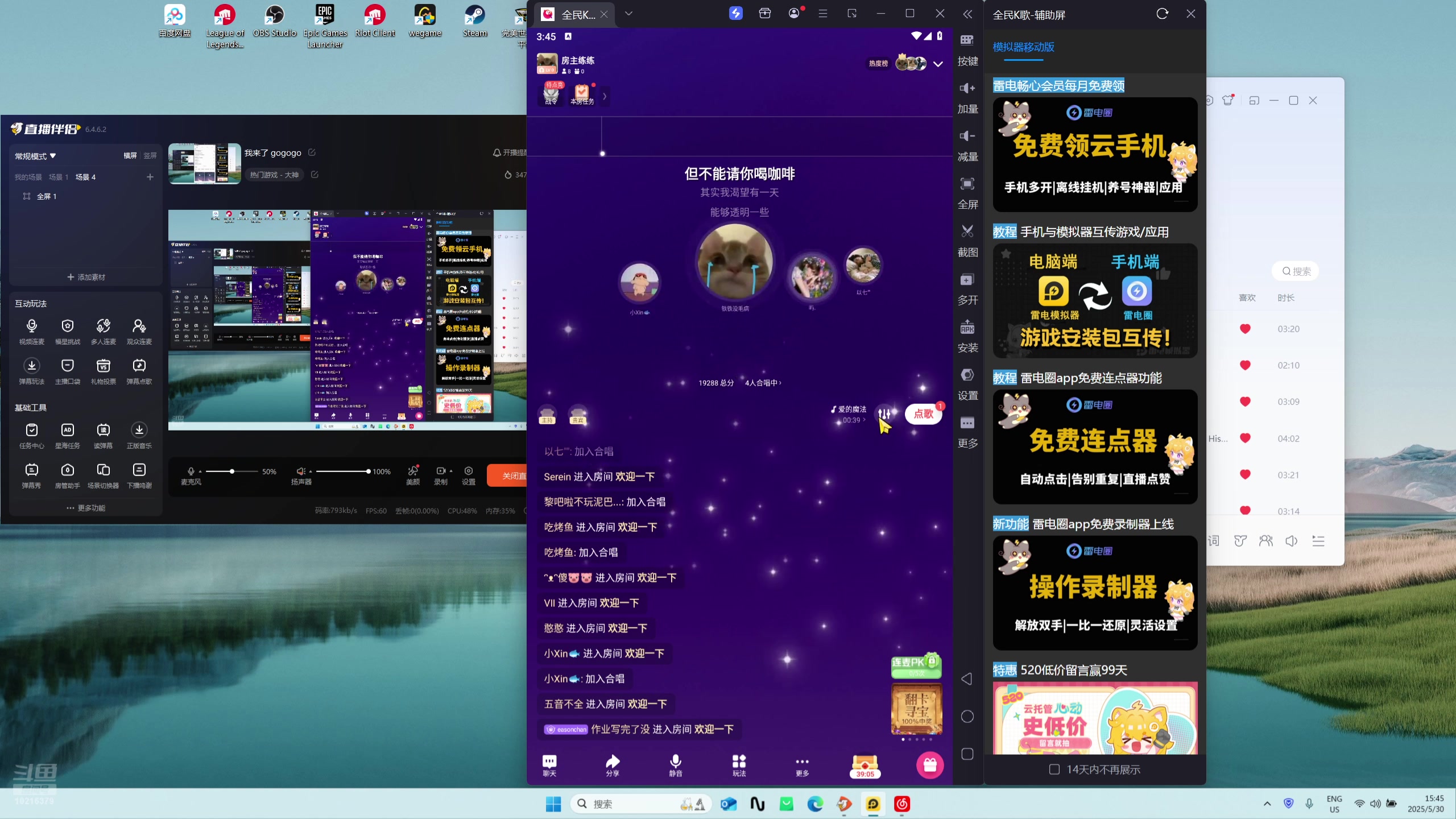The image size is (1456, 819).
Task: Open 4人合唱中 participant list
Action: [763, 383]
